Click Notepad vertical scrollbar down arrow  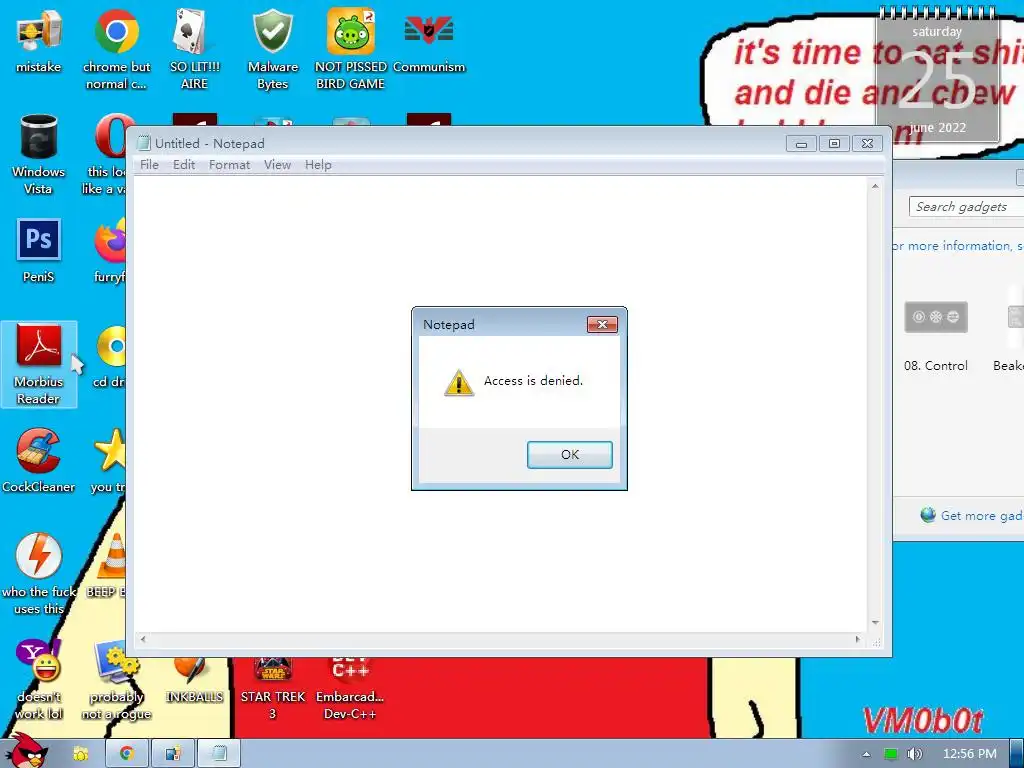[x=875, y=623]
